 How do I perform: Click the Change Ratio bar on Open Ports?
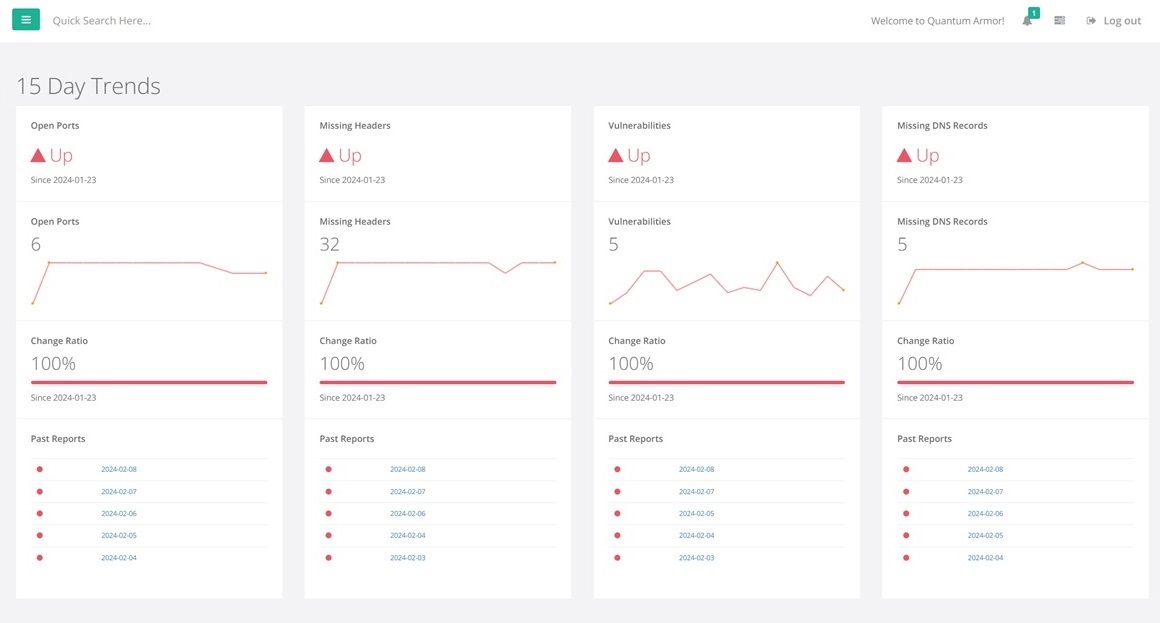(148, 381)
